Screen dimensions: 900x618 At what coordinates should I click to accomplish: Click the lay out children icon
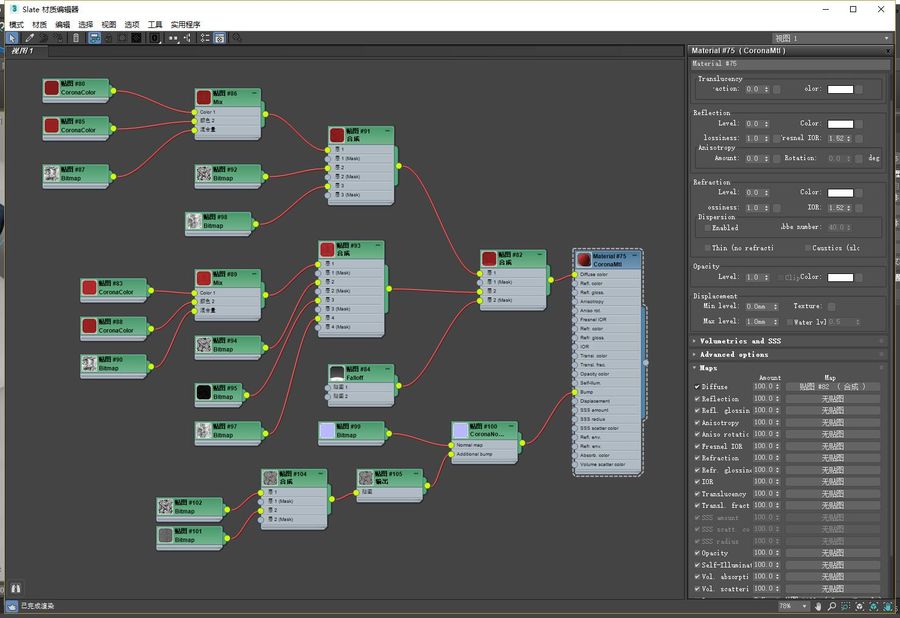click(187, 38)
